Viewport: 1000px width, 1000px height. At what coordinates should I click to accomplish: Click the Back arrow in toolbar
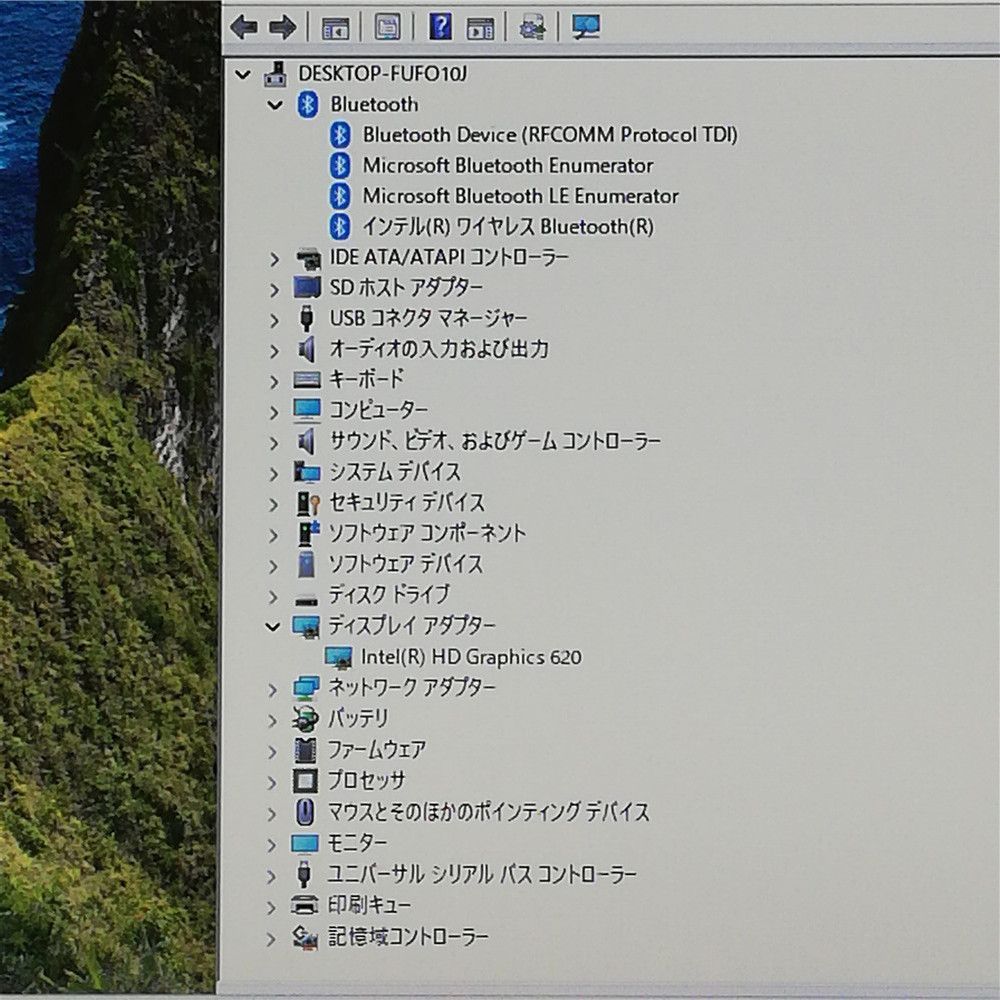[x=243, y=27]
